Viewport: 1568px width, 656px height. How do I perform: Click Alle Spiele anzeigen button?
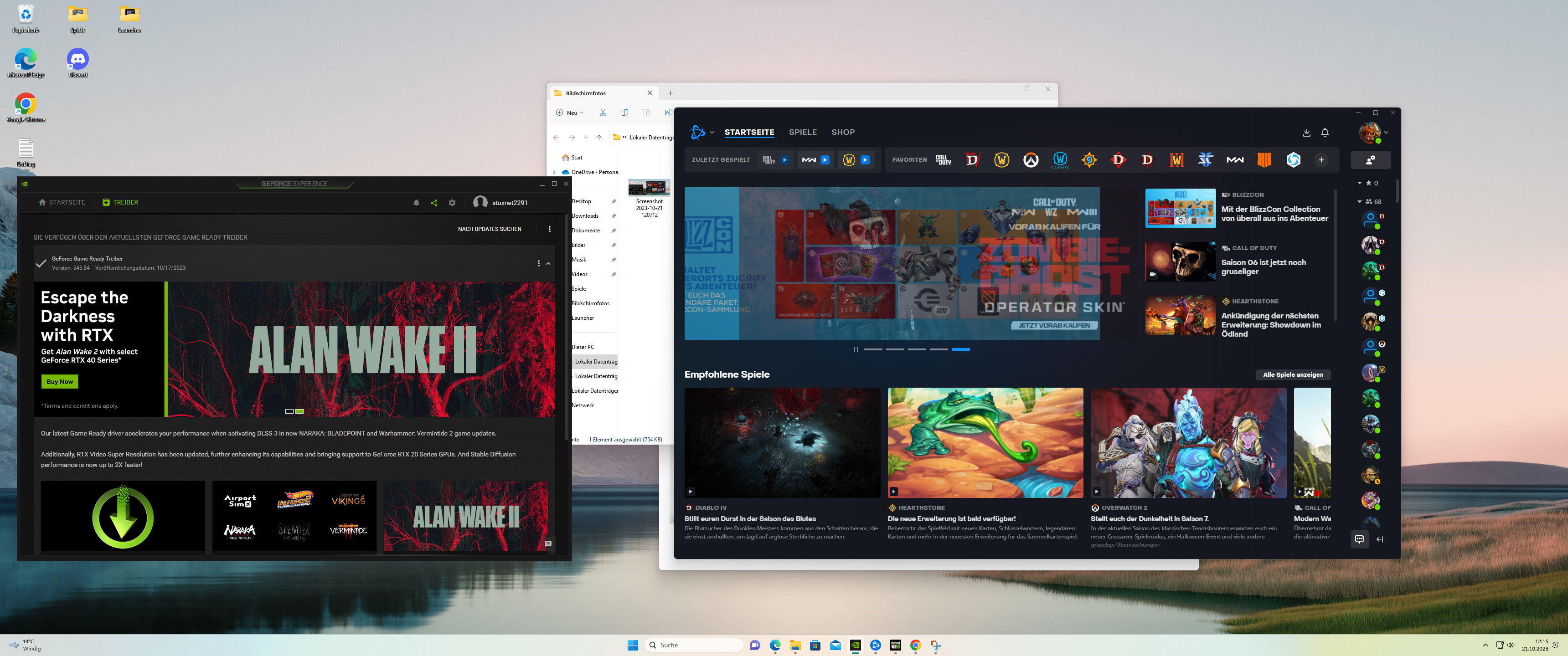point(1293,375)
